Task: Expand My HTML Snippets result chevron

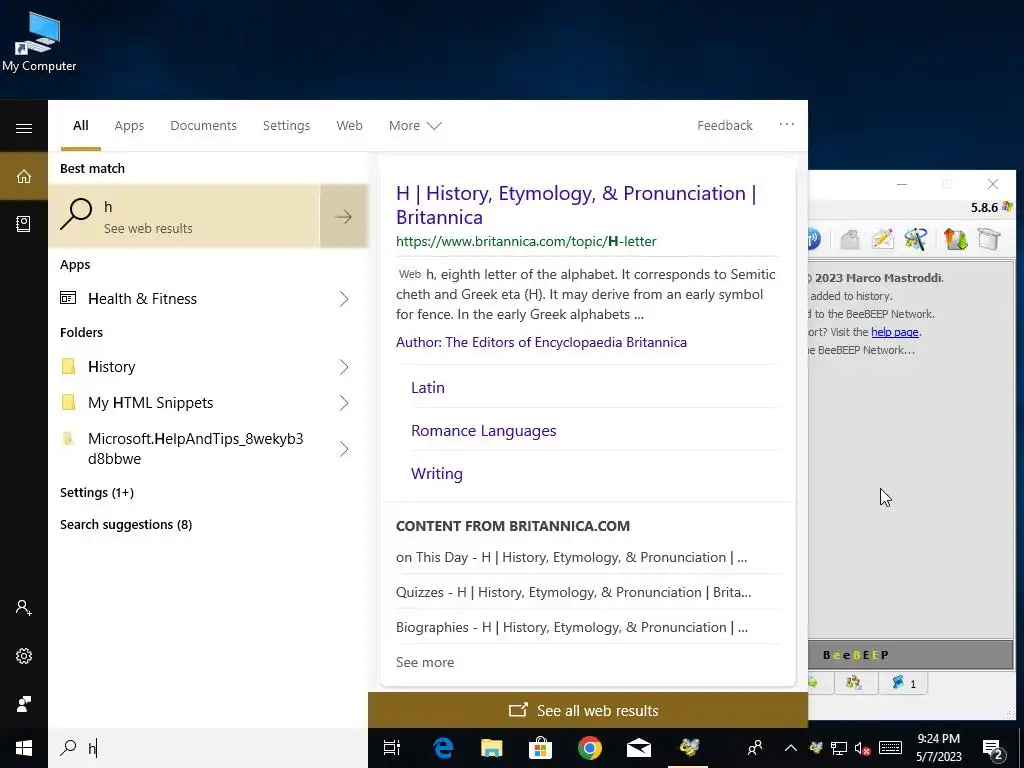Action: point(344,403)
